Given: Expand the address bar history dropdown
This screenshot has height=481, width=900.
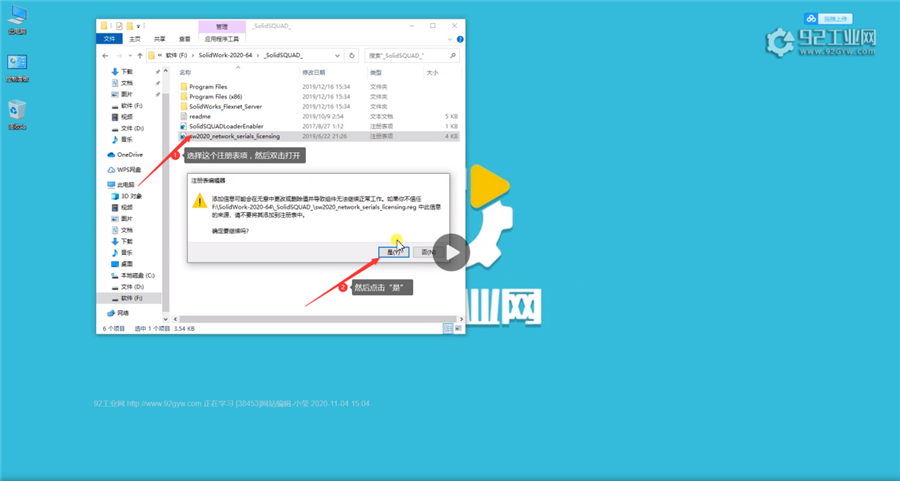Looking at the screenshot, I should (337, 56).
